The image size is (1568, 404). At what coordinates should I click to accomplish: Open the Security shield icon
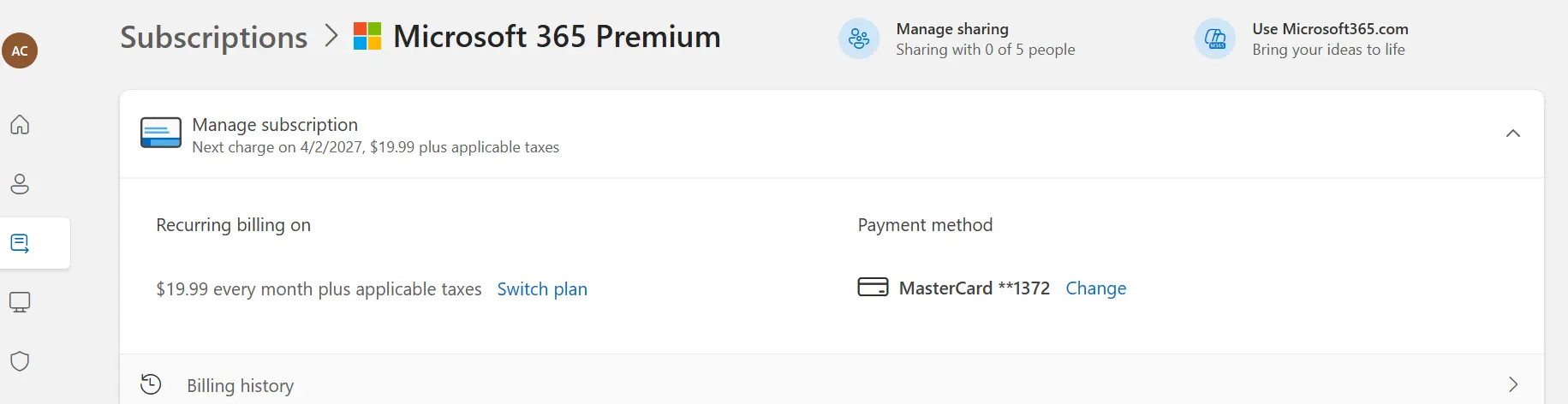(x=20, y=361)
